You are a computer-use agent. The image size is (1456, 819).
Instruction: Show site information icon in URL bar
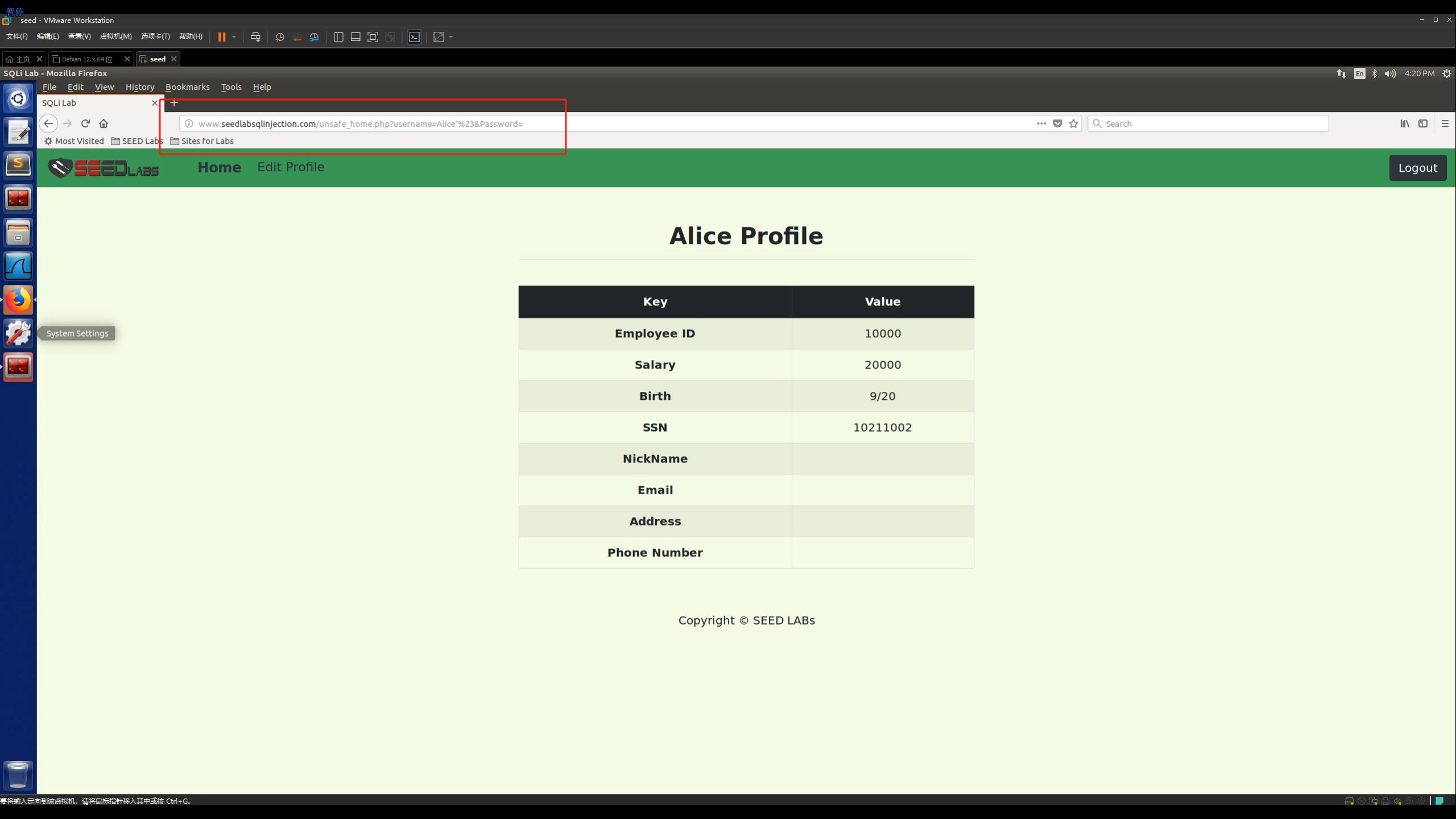tap(189, 123)
